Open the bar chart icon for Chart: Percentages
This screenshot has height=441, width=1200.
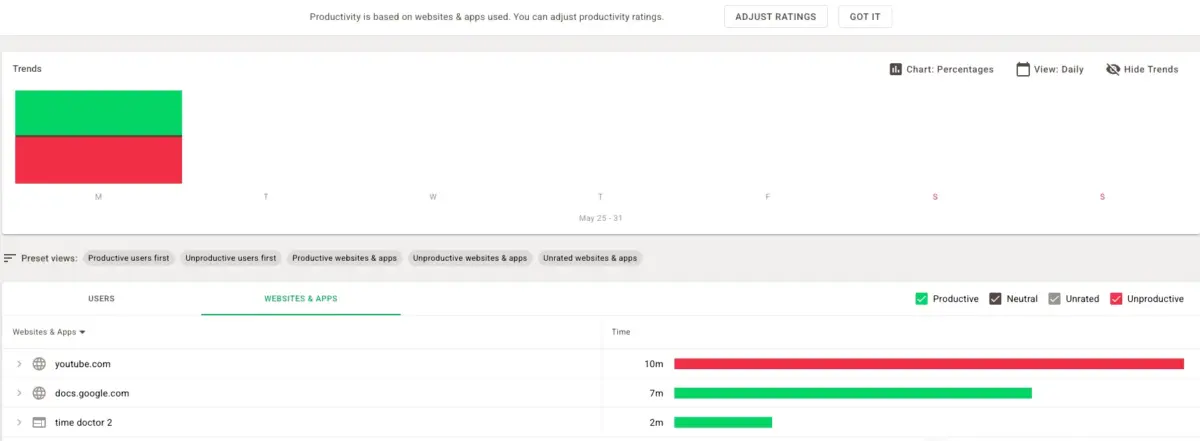[x=896, y=69]
